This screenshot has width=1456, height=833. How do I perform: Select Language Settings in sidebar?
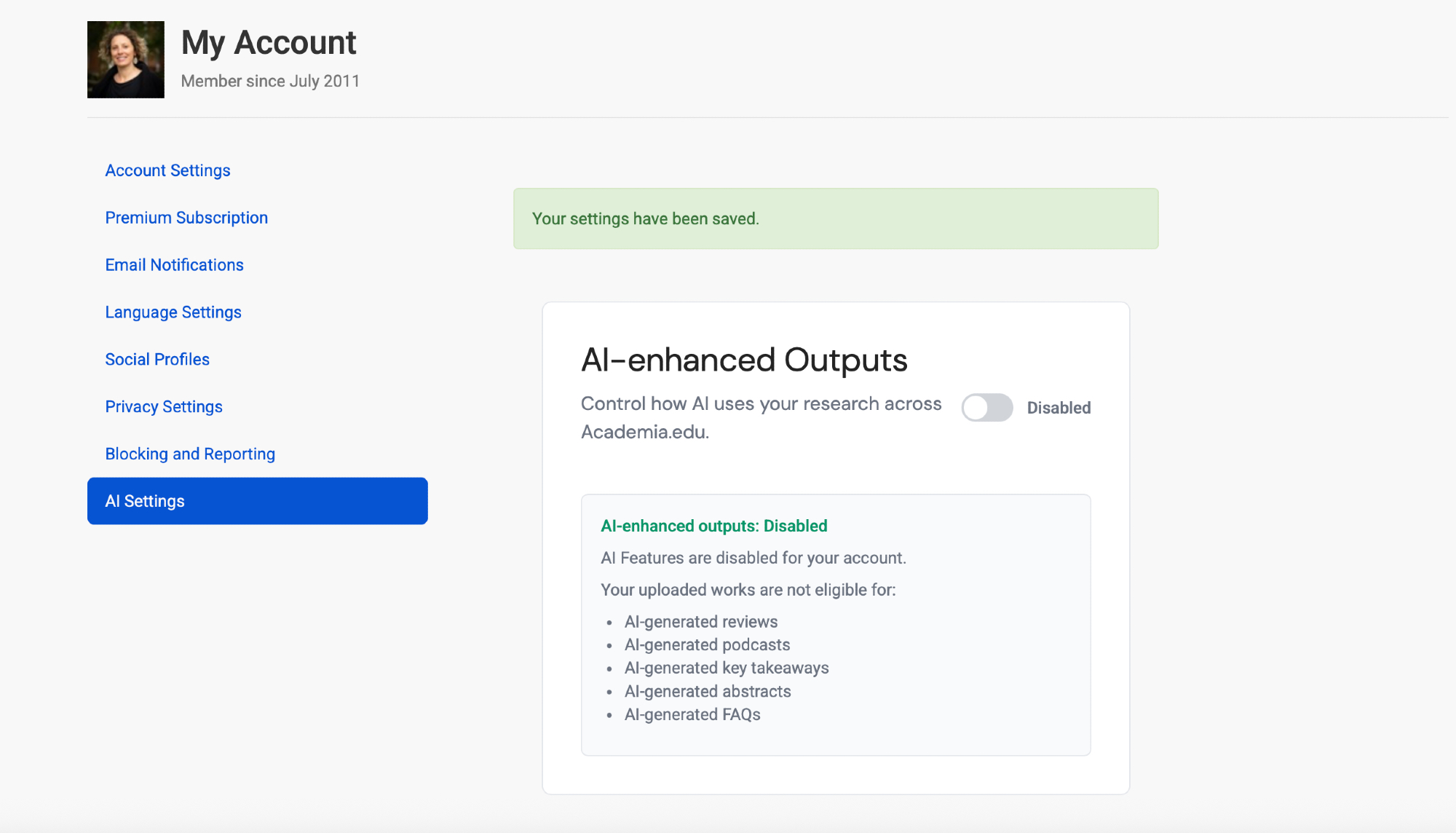173,312
